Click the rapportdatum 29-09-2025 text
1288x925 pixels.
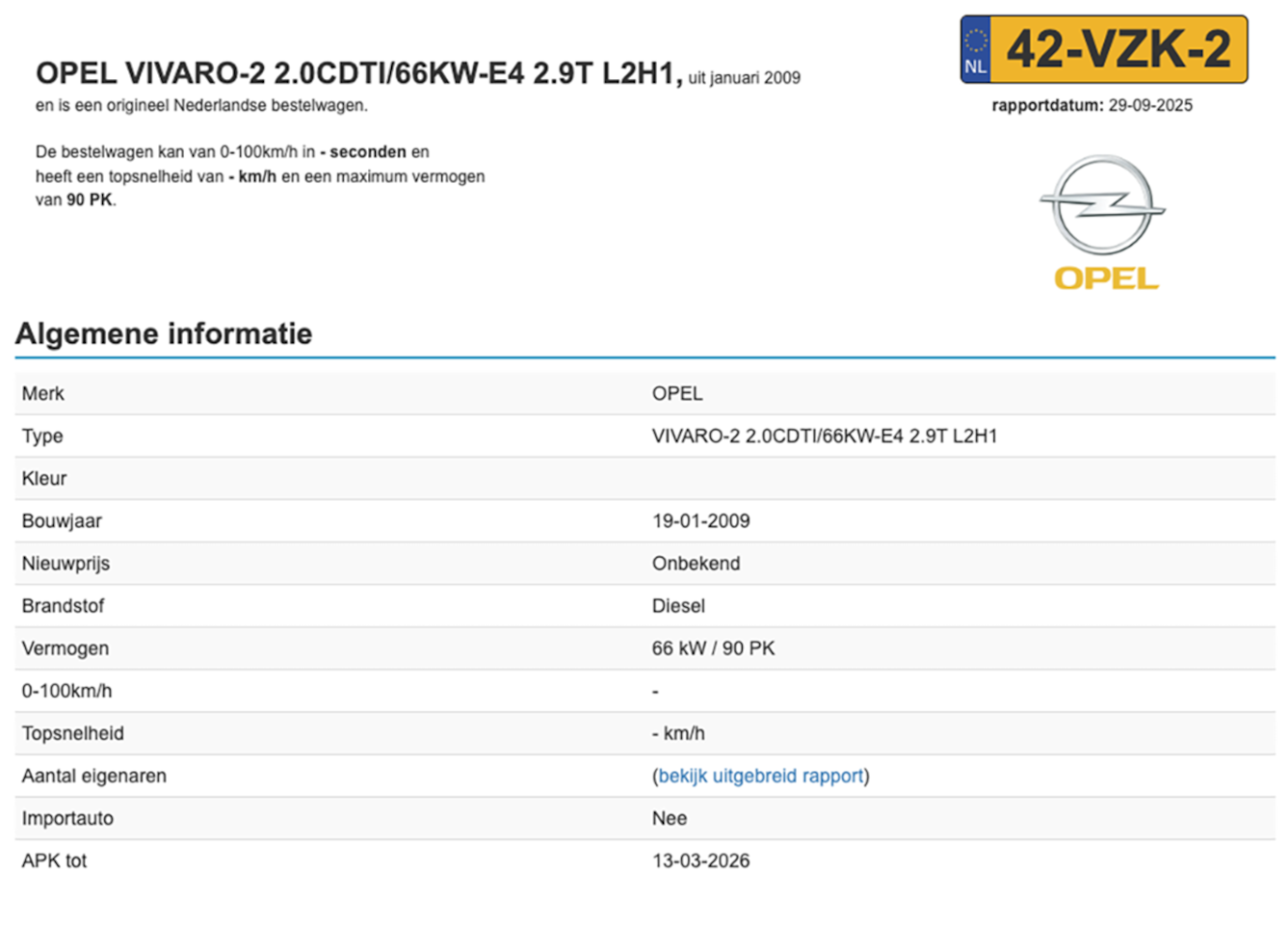pyautogui.click(x=1091, y=105)
